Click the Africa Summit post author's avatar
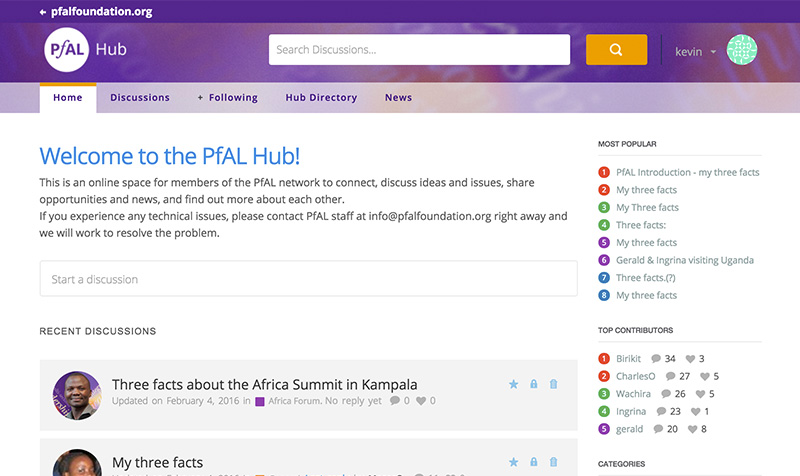800x476 pixels. [77, 395]
